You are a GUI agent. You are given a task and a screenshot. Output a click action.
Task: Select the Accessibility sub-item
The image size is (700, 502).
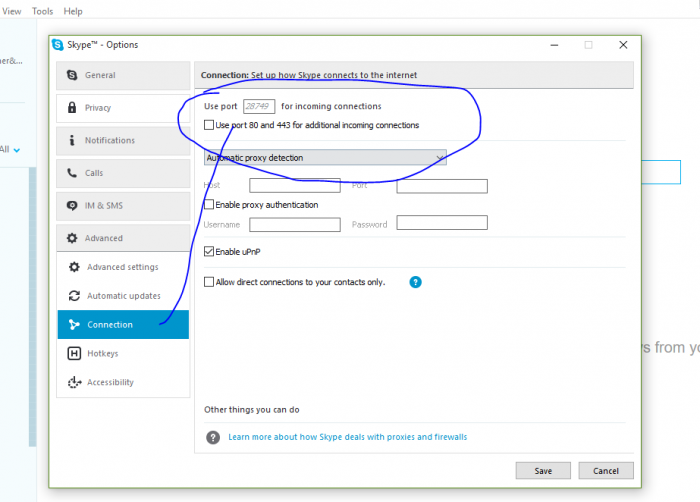123,382
